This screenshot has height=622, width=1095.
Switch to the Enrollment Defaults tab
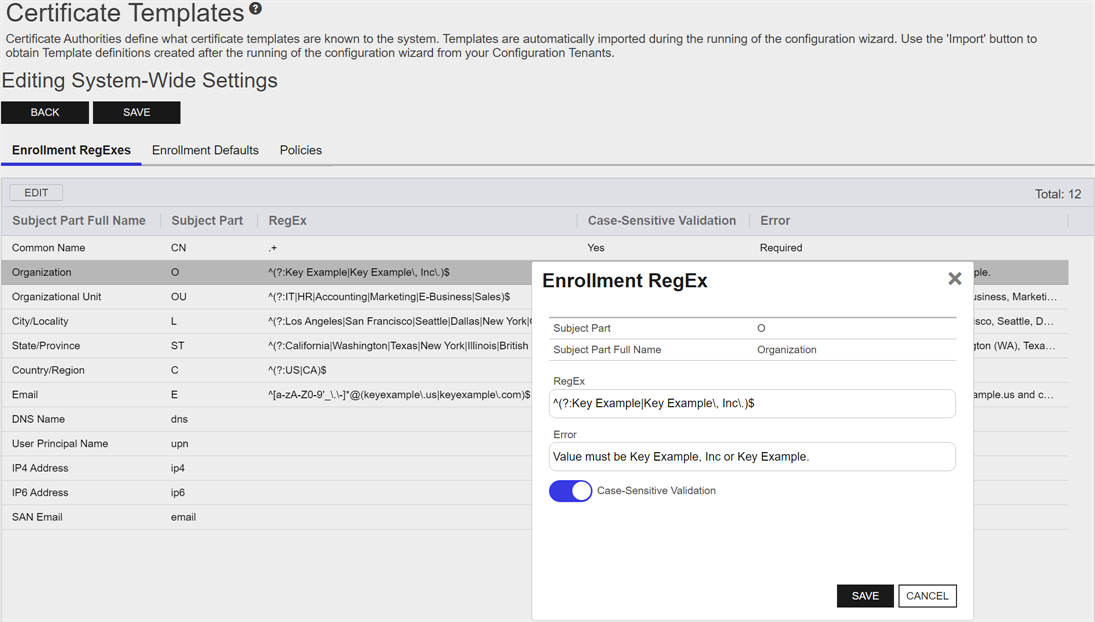[x=205, y=150]
